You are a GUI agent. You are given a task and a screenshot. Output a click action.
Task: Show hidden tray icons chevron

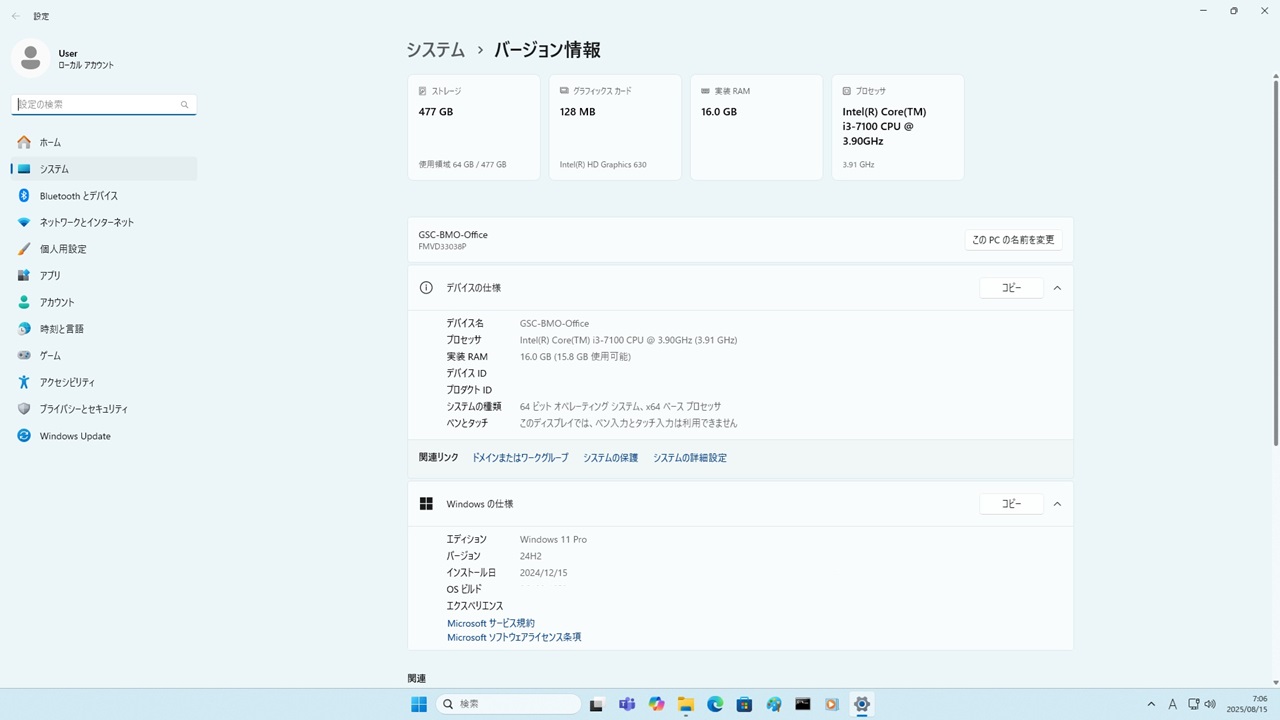tap(1151, 704)
